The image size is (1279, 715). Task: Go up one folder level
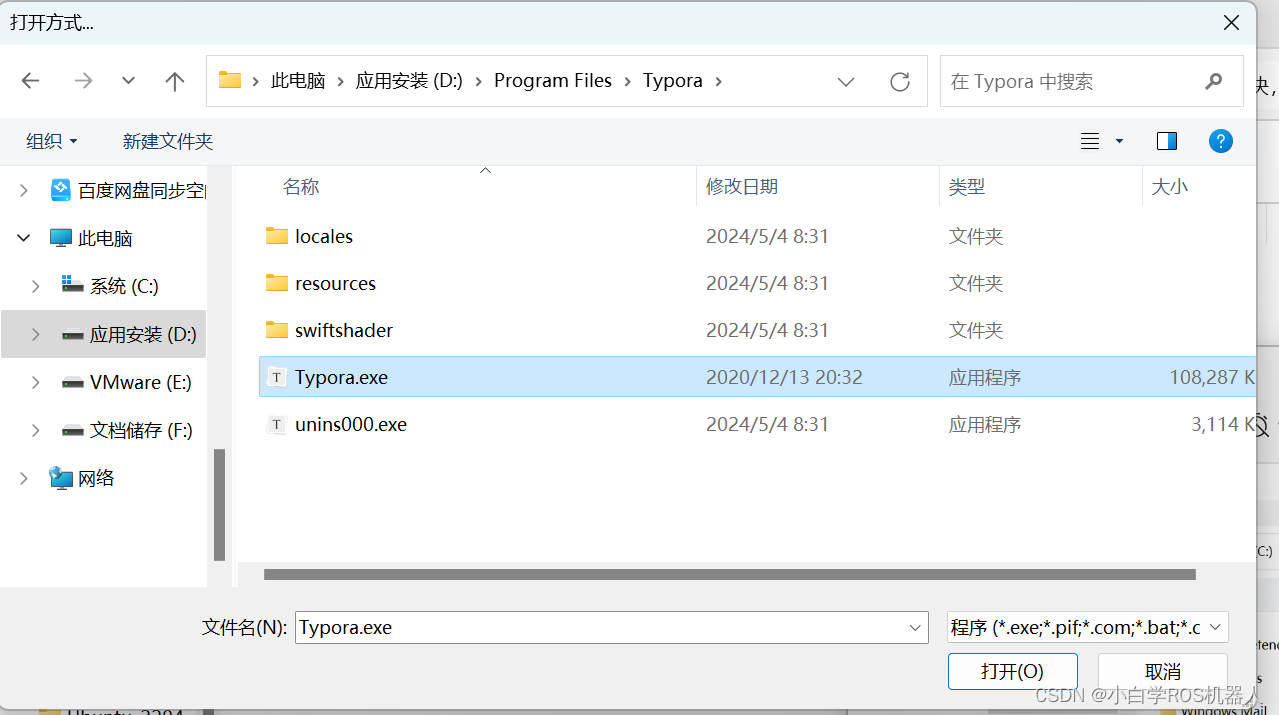175,81
